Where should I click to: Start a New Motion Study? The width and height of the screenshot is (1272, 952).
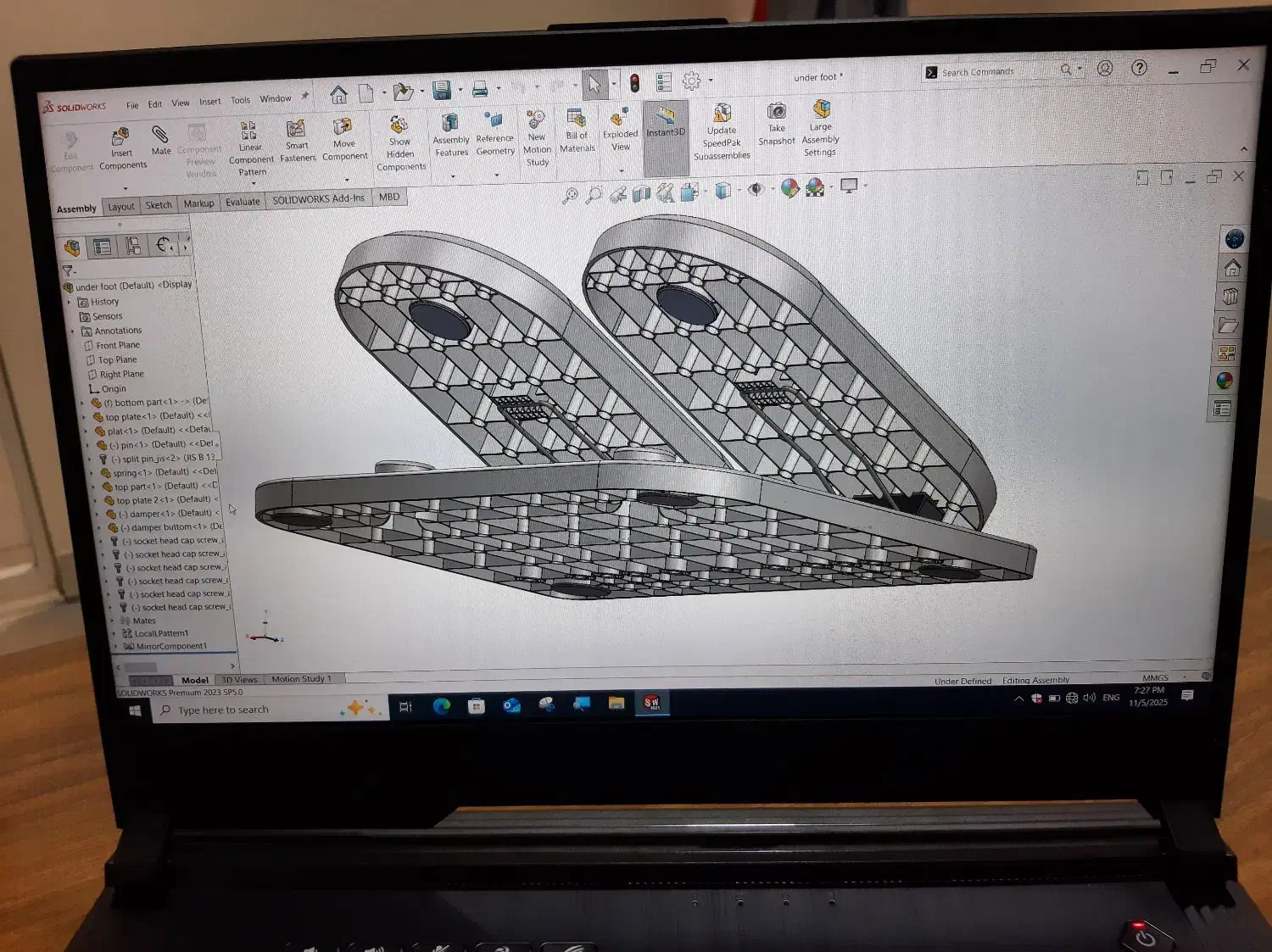pos(537,136)
